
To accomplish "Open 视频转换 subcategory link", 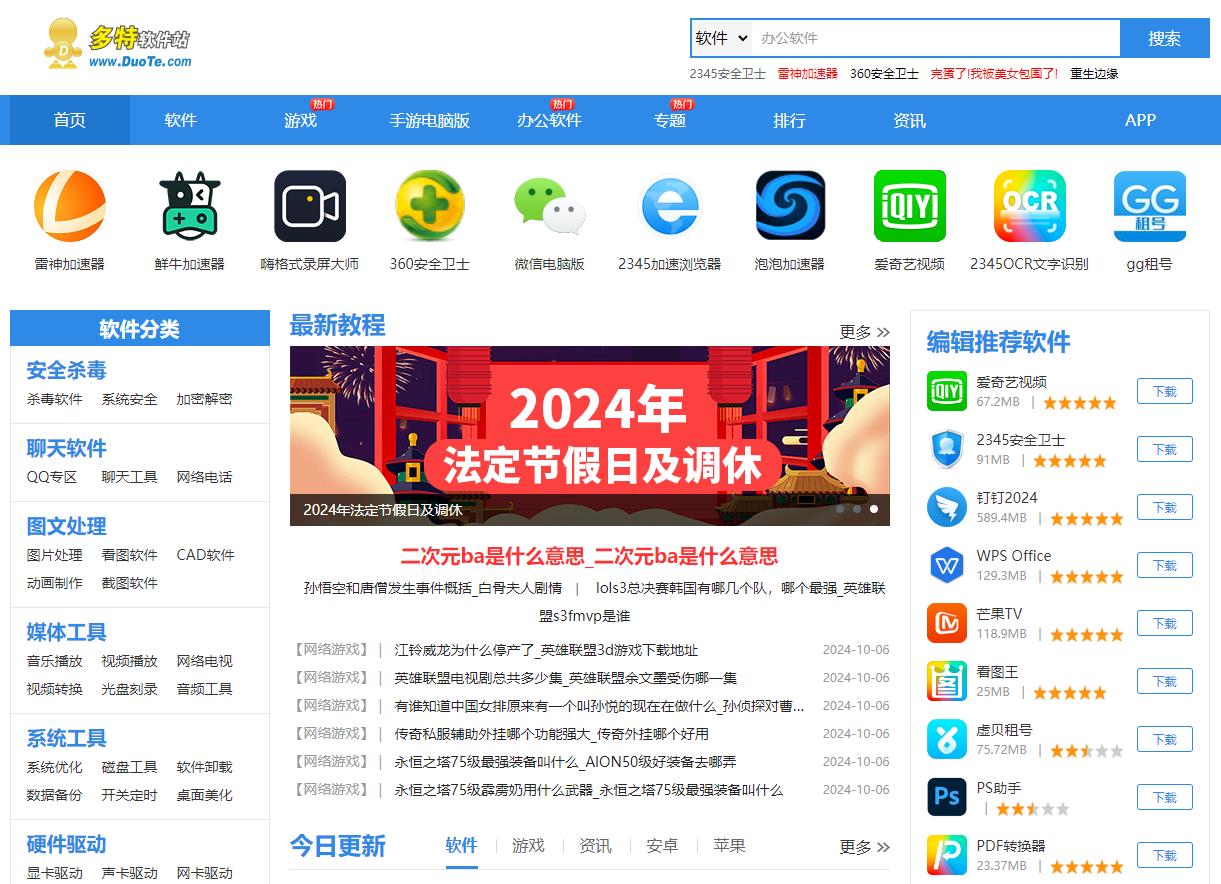I will [x=55, y=689].
